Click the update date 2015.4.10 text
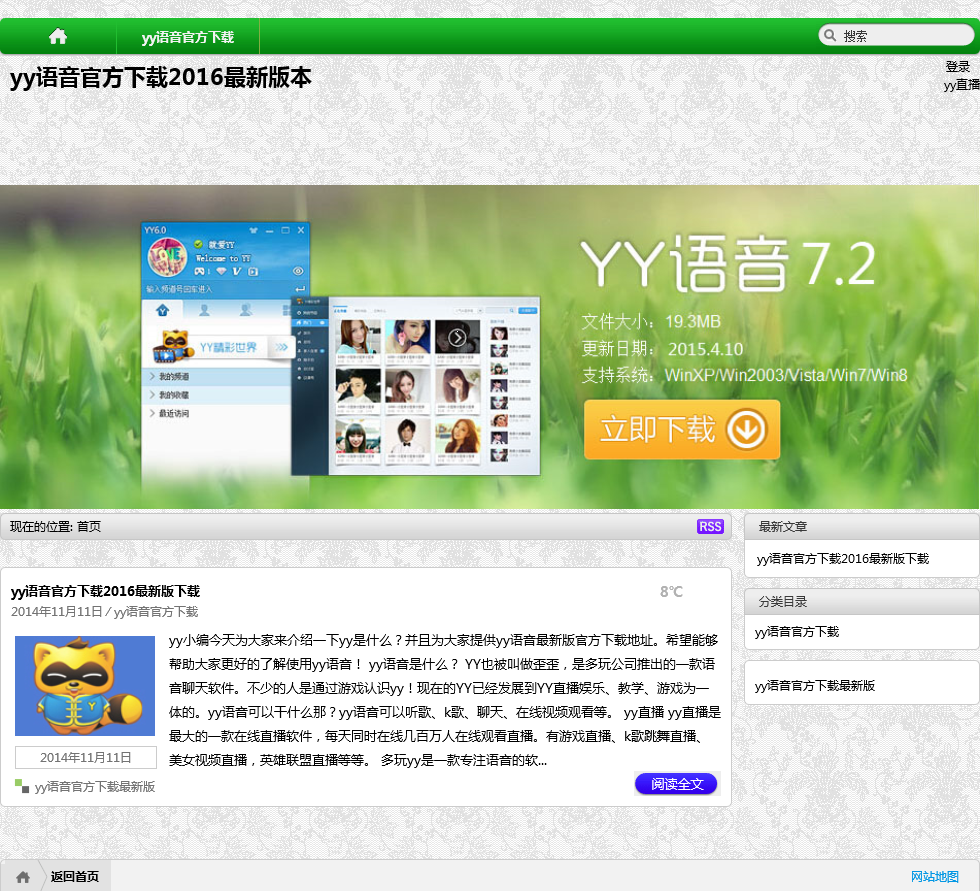The height and width of the screenshot is (891, 980). [706, 349]
